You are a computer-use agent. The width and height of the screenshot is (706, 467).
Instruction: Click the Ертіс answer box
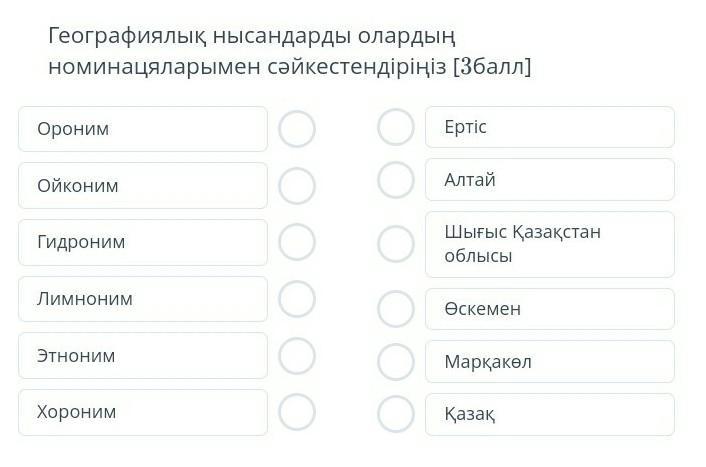tap(550, 127)
